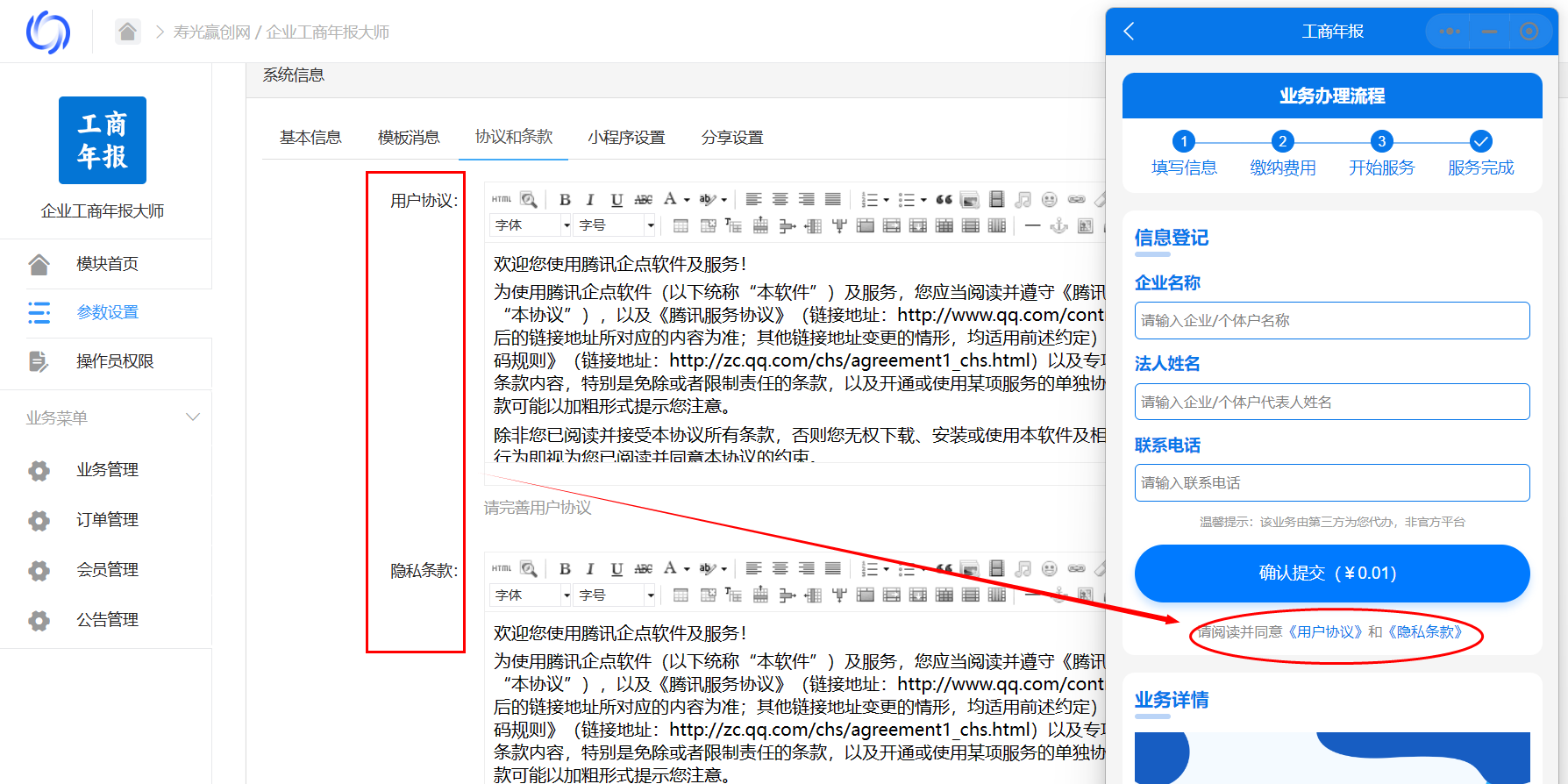The height and width of the screenshot is (784, 1568).
Task: Switch to the 分享设置 tab
Action: 732,138
